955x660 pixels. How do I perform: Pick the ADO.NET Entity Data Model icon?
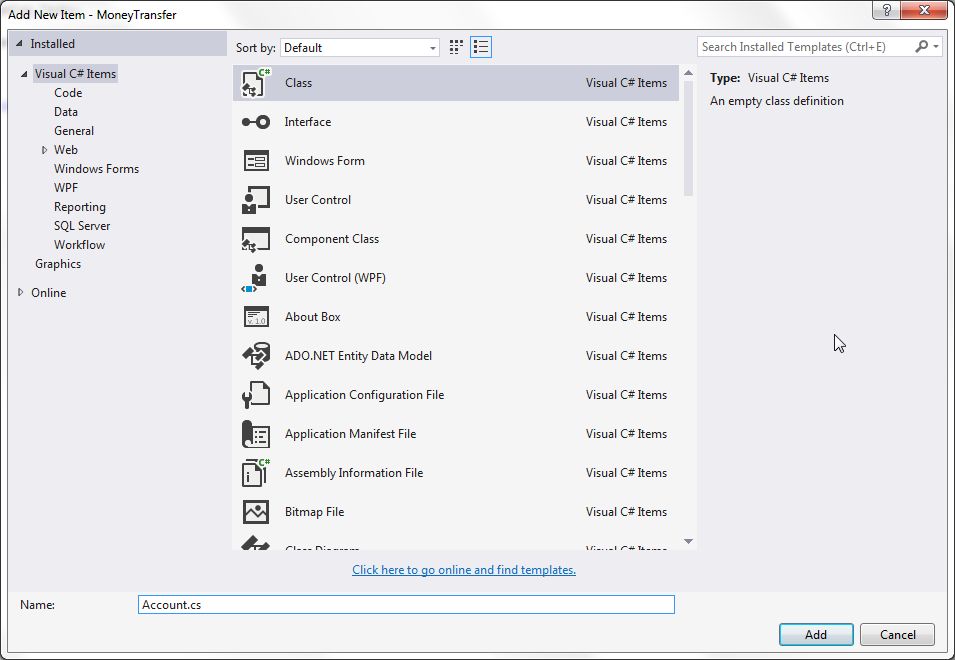click(256, 356)
